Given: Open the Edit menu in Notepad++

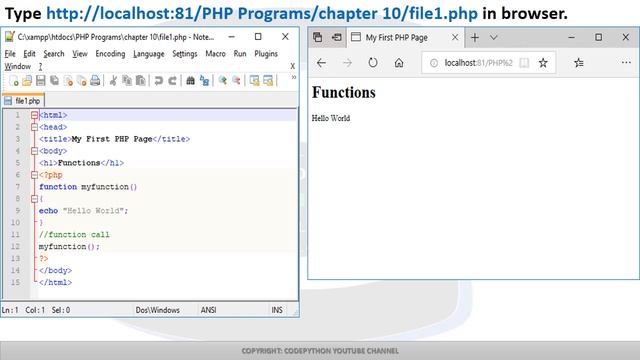Looking at the screenshot, I should pos(29,54).
